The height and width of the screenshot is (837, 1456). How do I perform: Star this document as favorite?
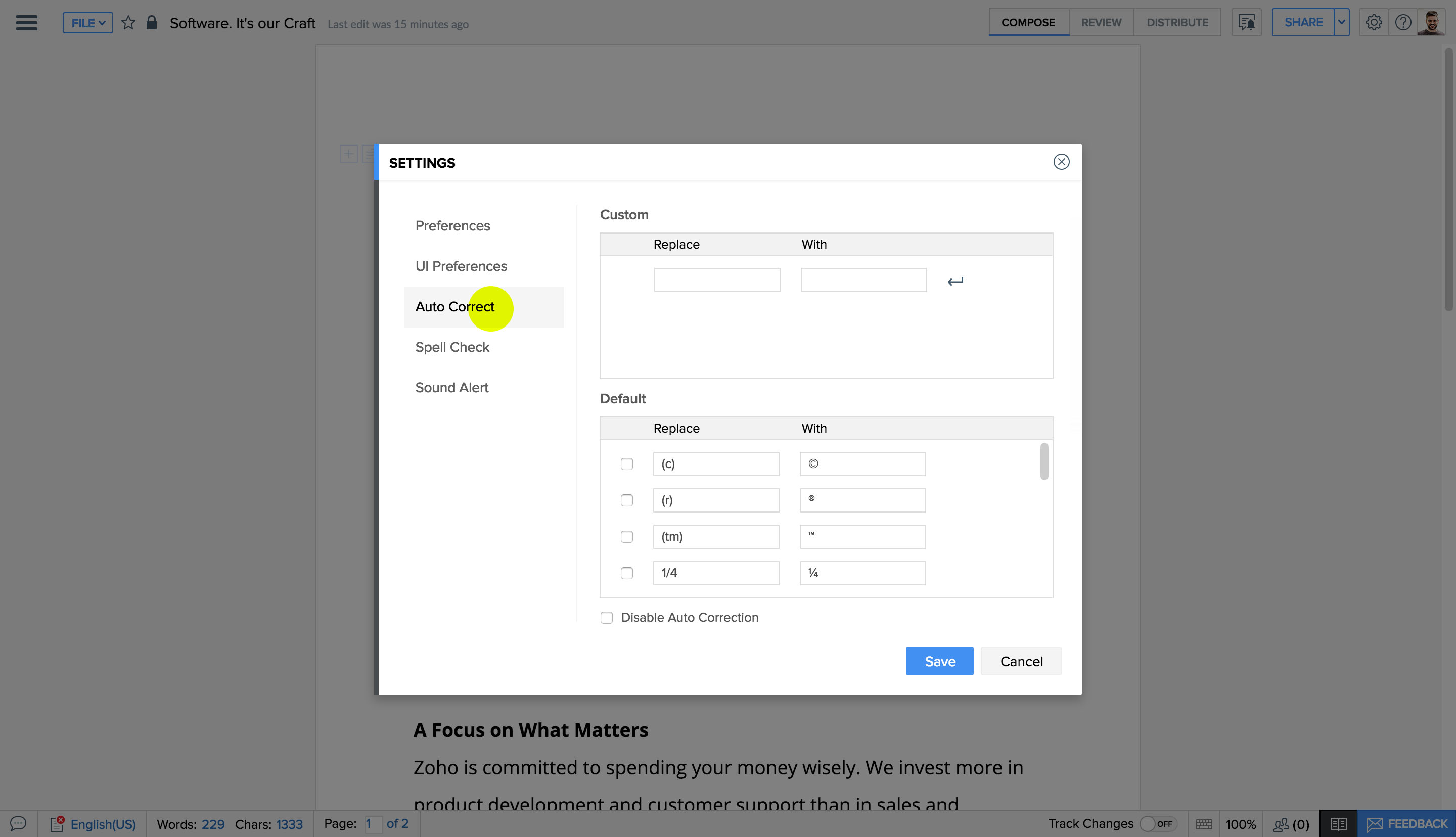128,23
